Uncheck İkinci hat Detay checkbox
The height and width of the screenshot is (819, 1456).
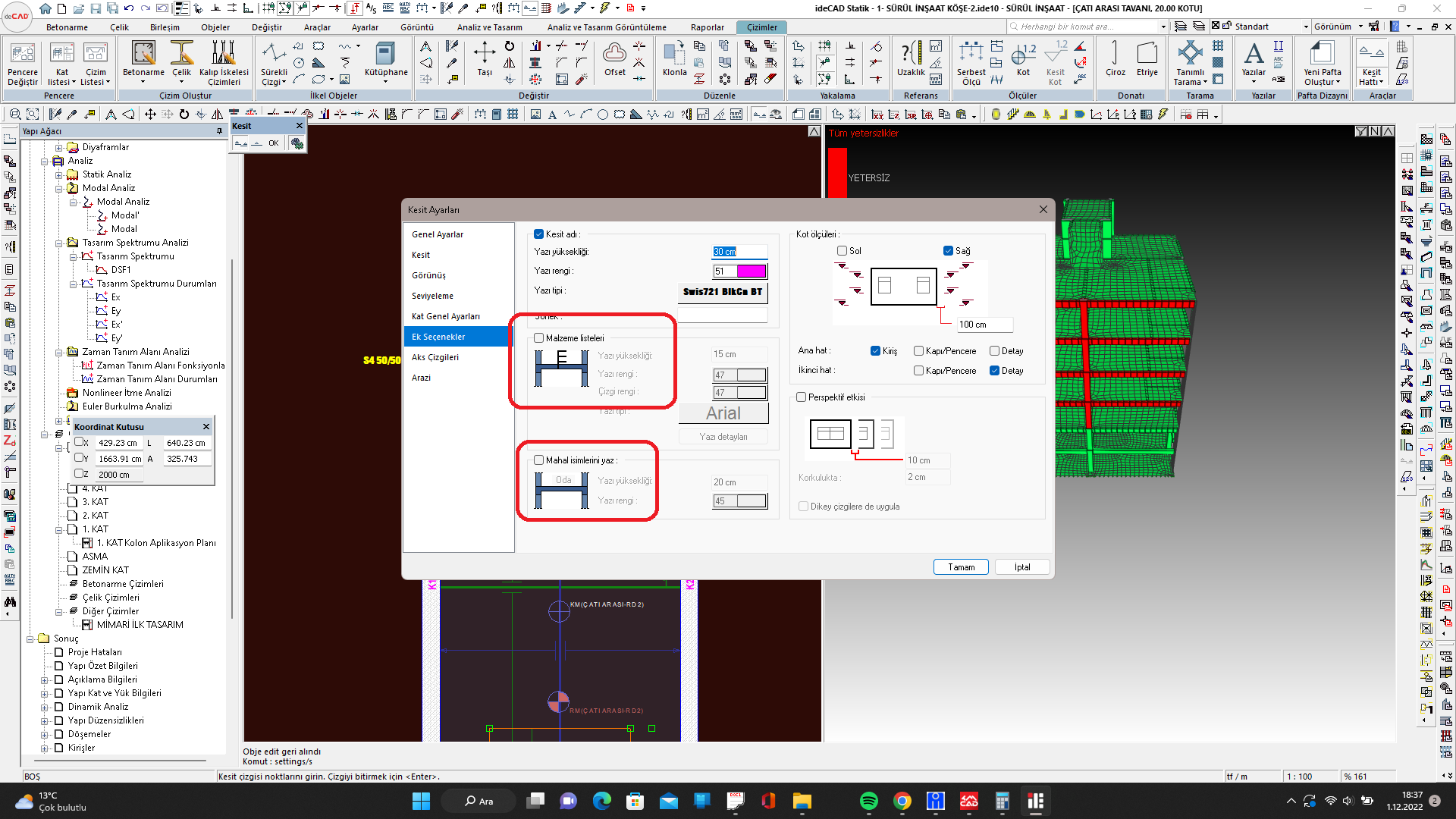point(994,371)
